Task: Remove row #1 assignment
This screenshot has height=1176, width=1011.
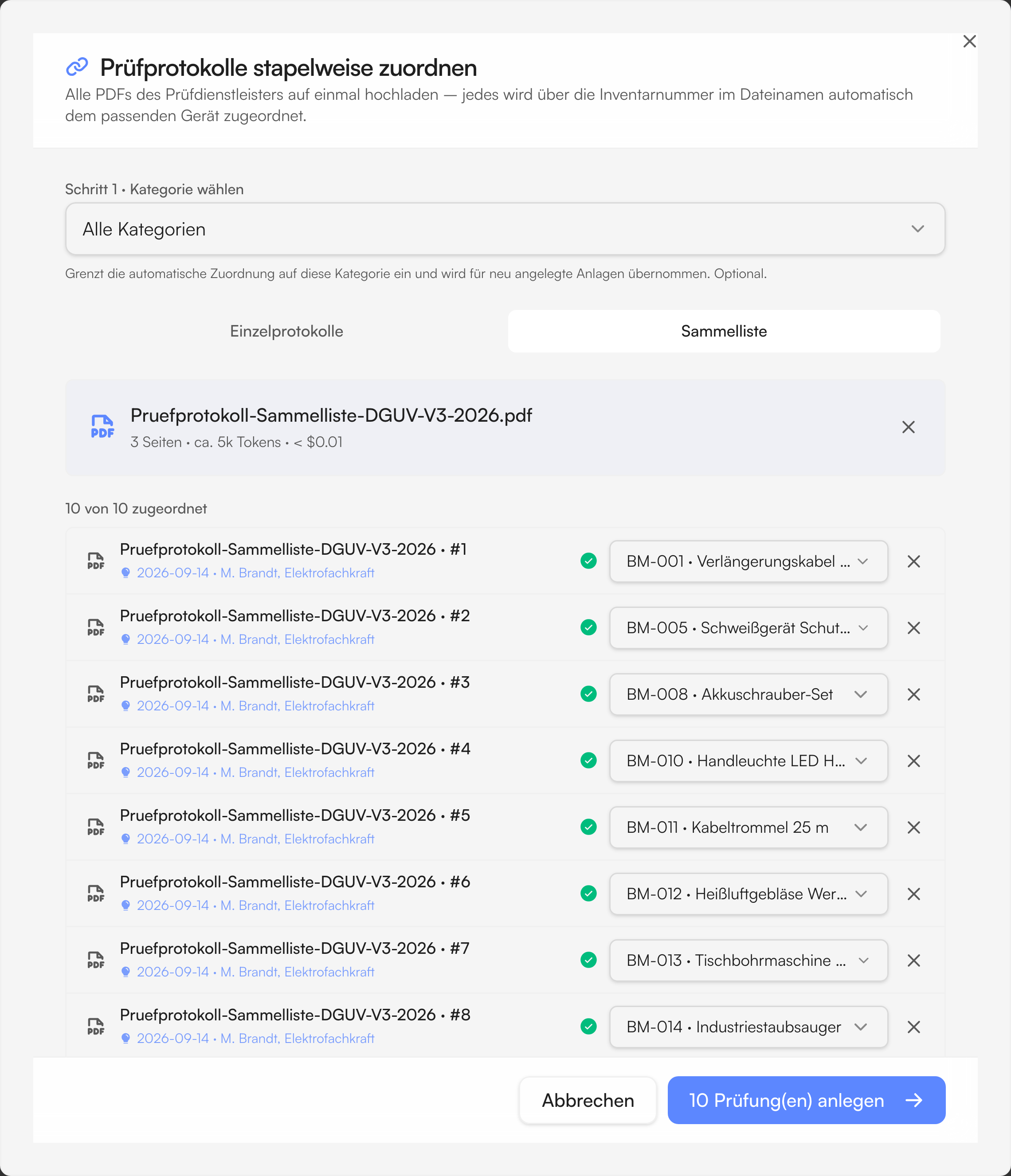Action: (913, 561)
